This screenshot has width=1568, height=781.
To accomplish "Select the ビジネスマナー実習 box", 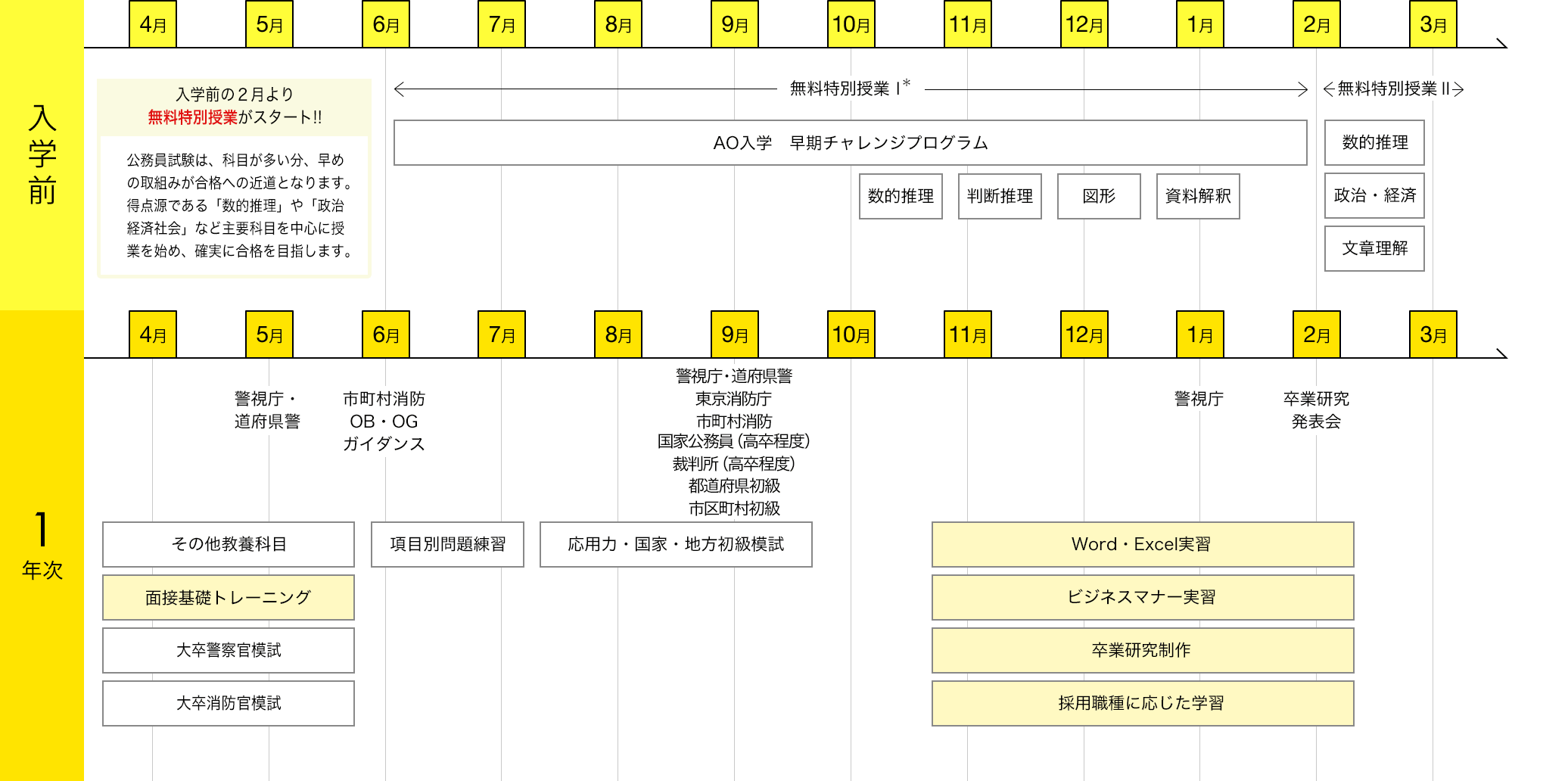I will coord(1143,597).
